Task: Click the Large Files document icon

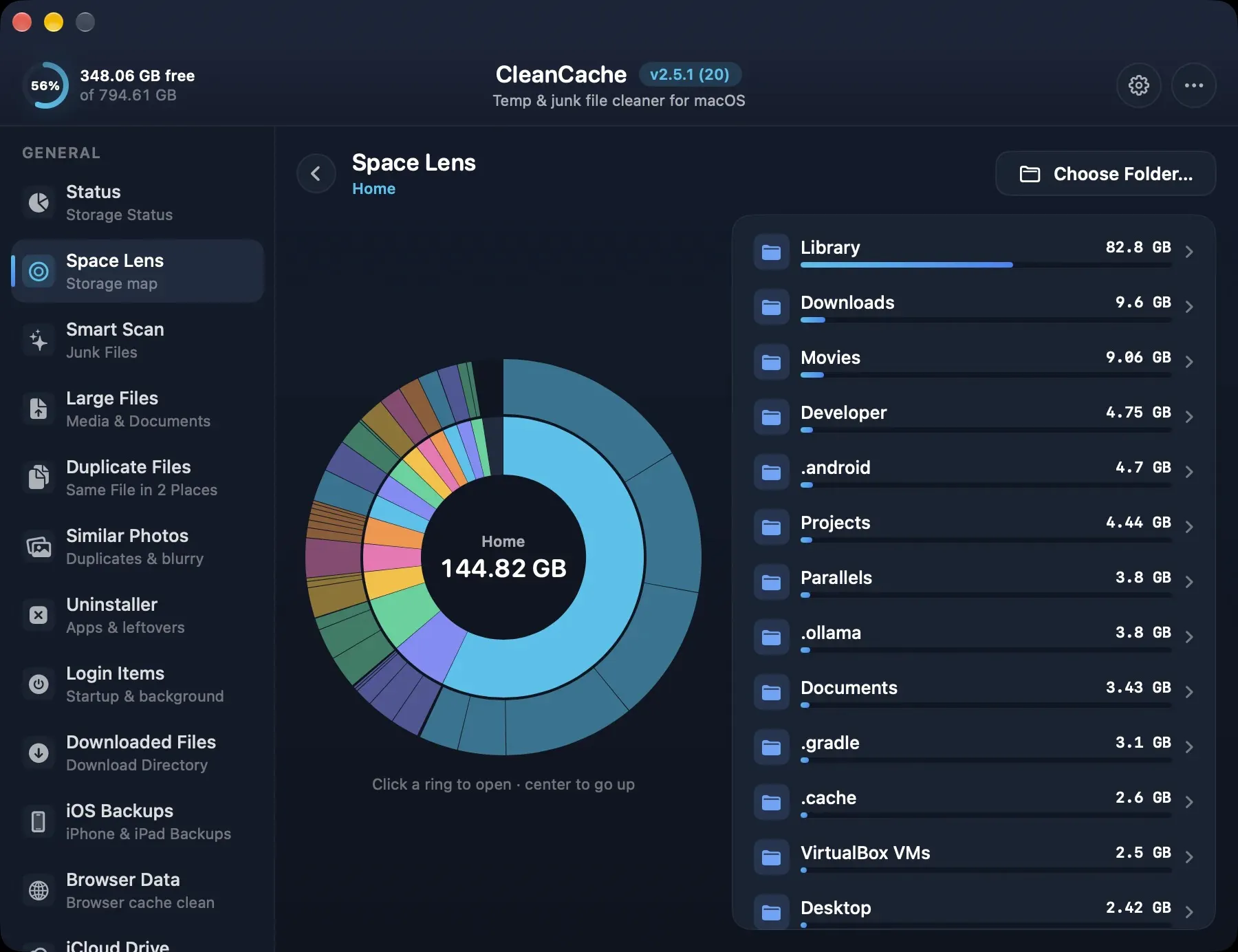Action: tap(39, 409)
